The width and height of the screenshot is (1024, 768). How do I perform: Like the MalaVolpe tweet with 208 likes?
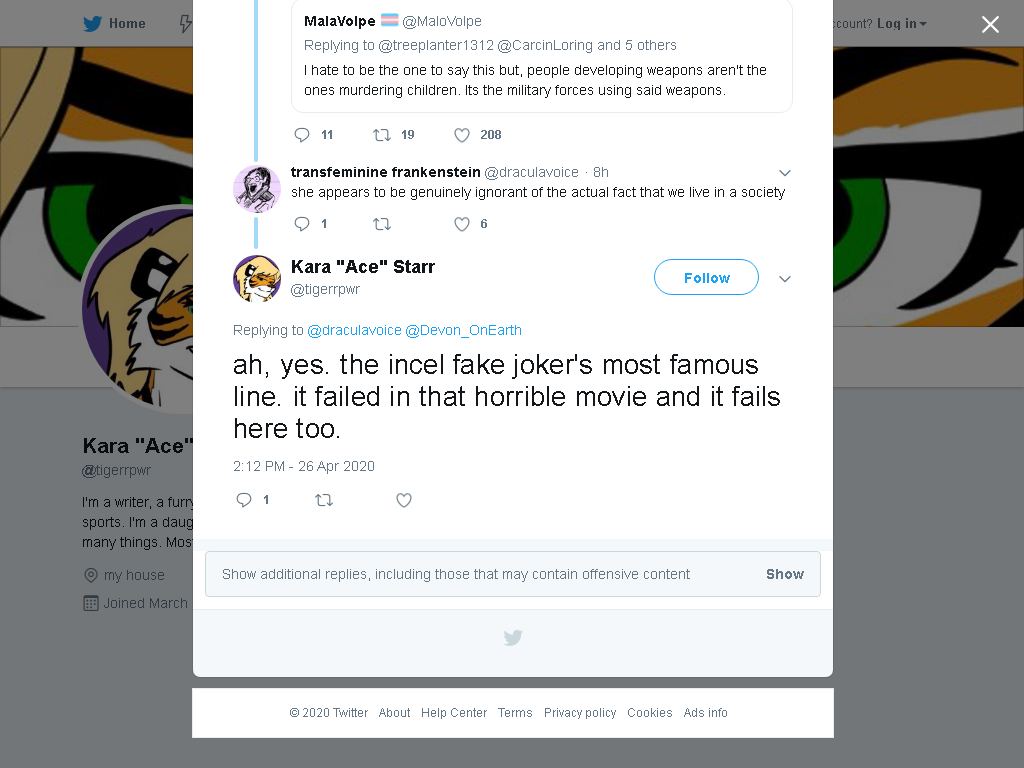pyautogui.click(x=462, y=135)
